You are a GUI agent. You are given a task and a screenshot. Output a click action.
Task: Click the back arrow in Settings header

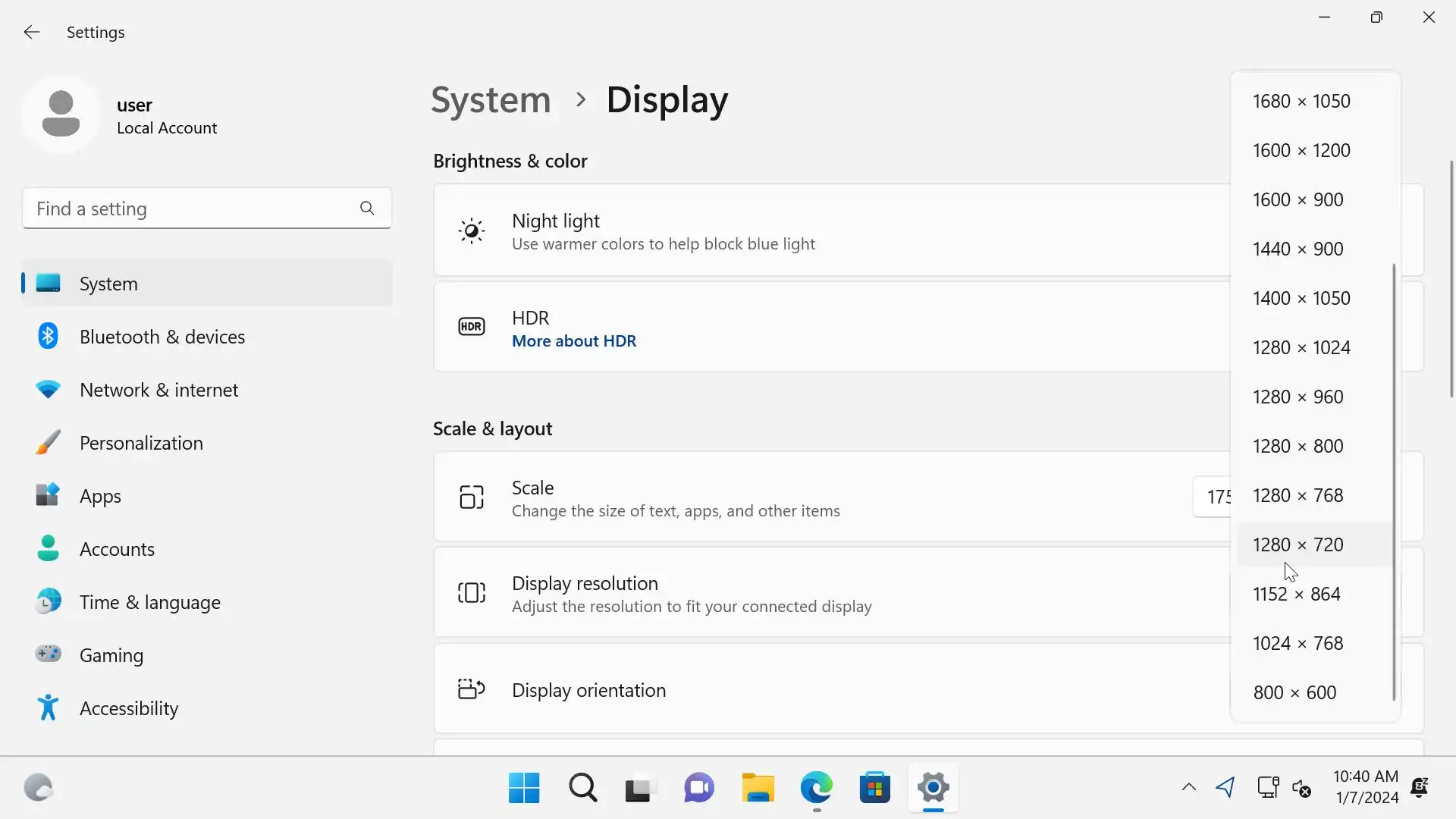tap(31, 32)
